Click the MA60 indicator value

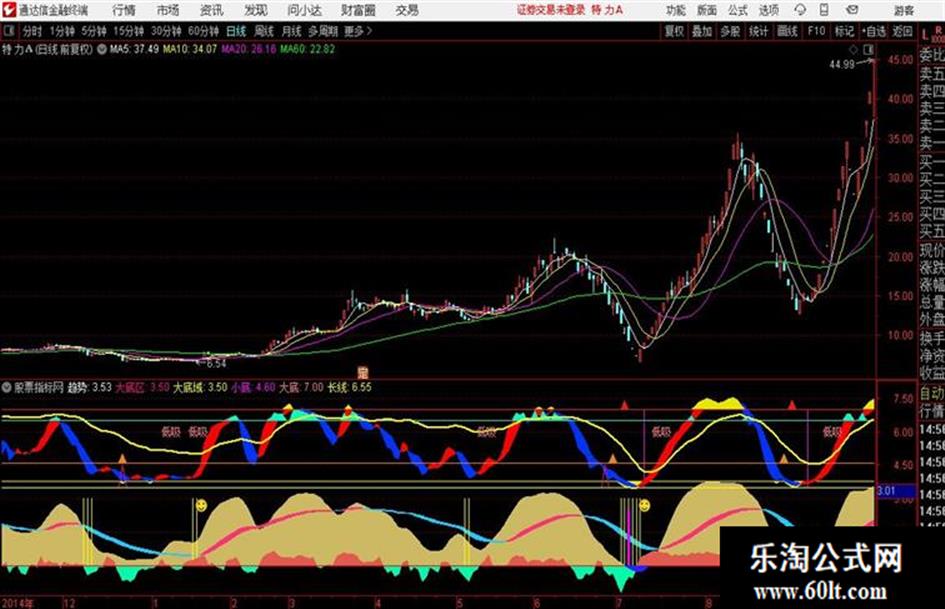point(307,49)
